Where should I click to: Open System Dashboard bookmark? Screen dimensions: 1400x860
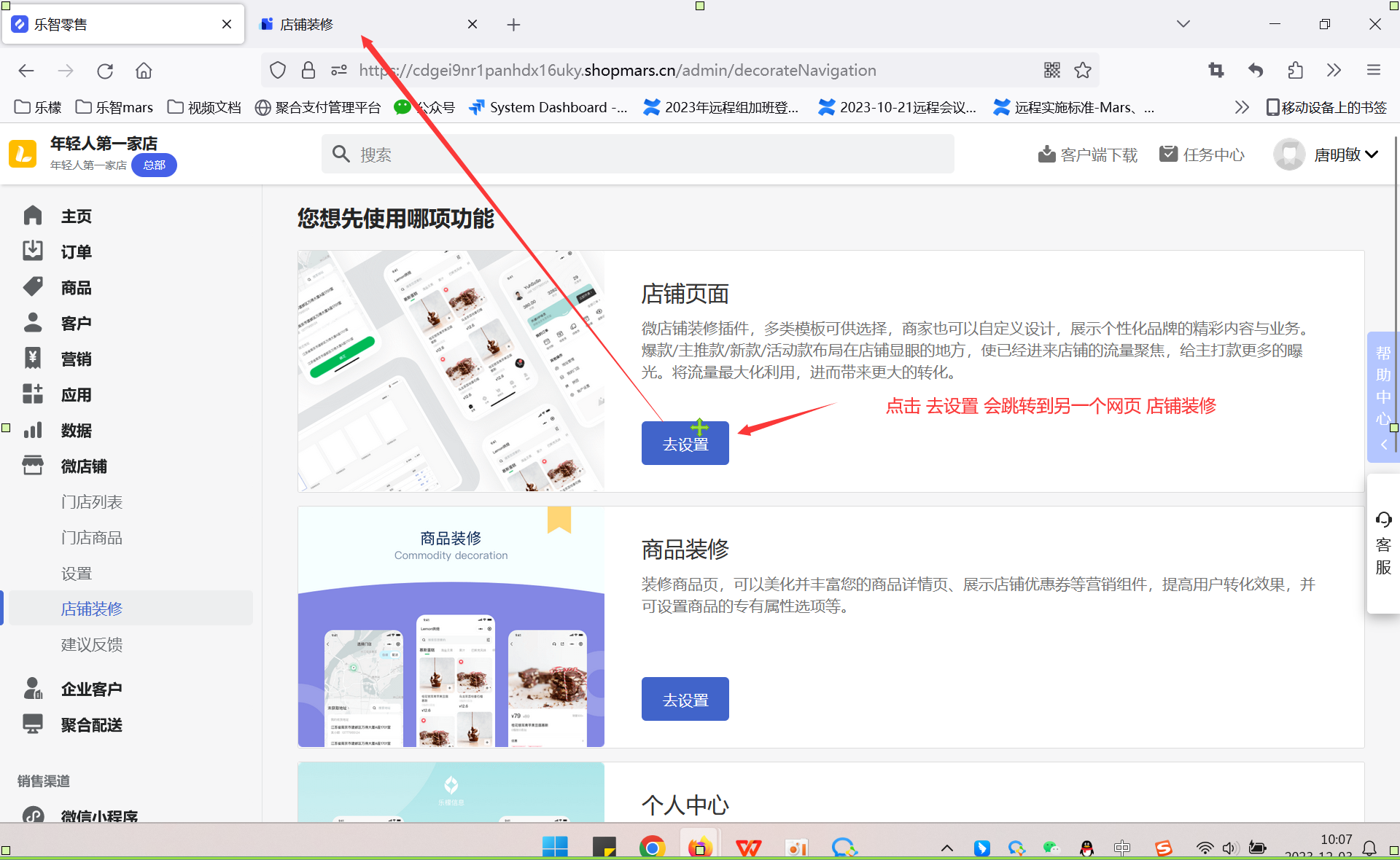[548, 107]
